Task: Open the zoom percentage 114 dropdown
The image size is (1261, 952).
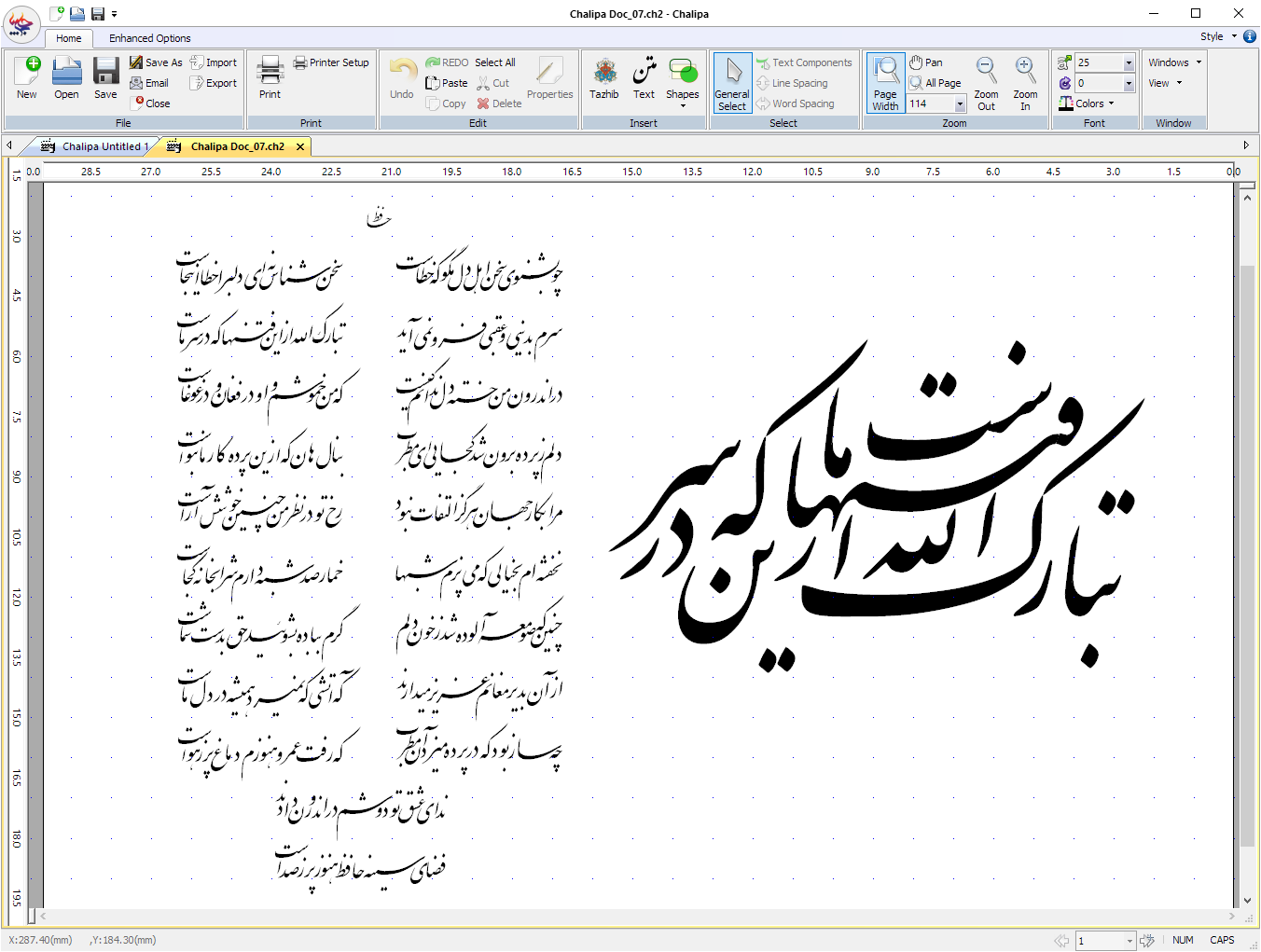Action: click(961, 103)
